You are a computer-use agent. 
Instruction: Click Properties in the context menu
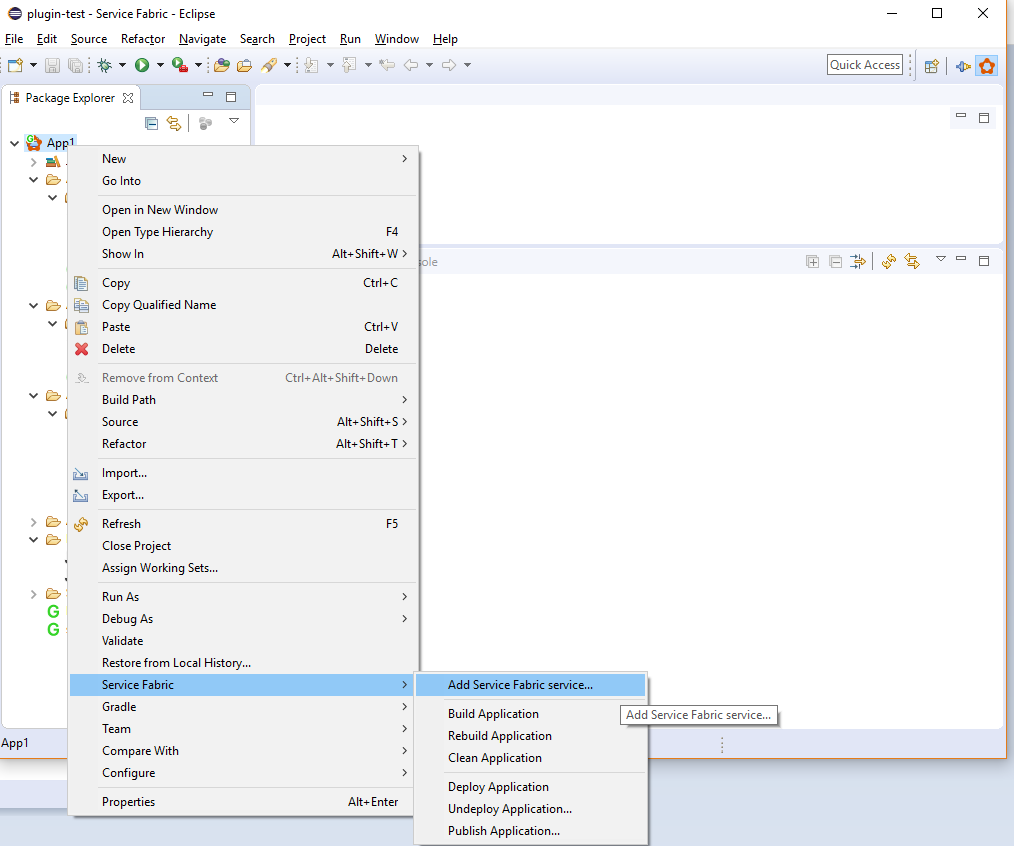click(128, 802)
